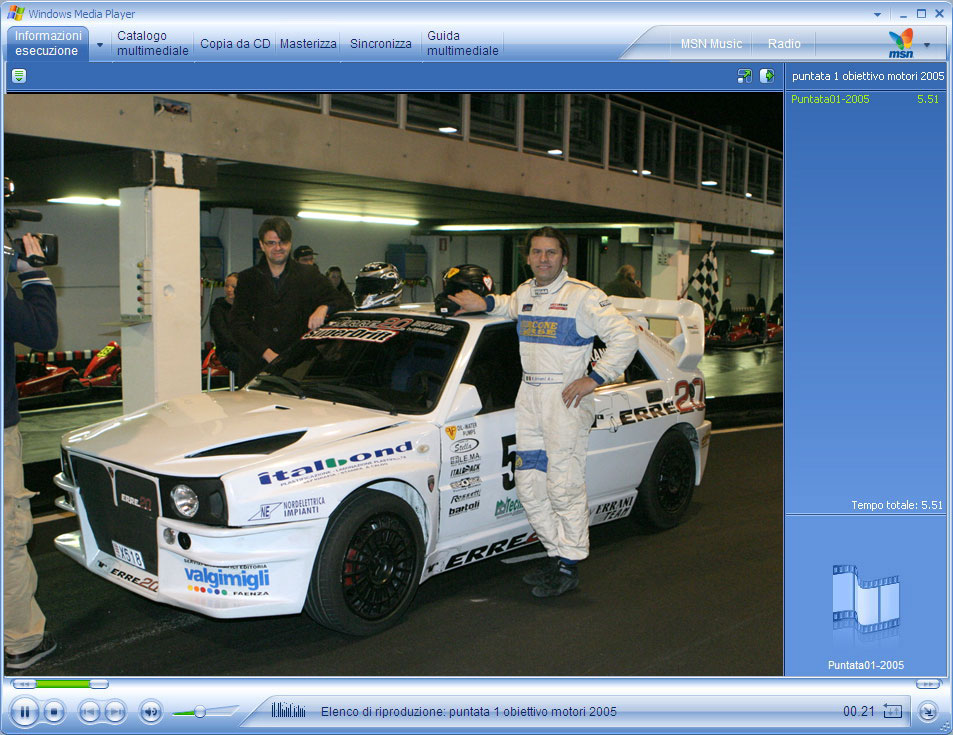Toggle the playlist pane with green arrow icon

[x=767, y=76]
